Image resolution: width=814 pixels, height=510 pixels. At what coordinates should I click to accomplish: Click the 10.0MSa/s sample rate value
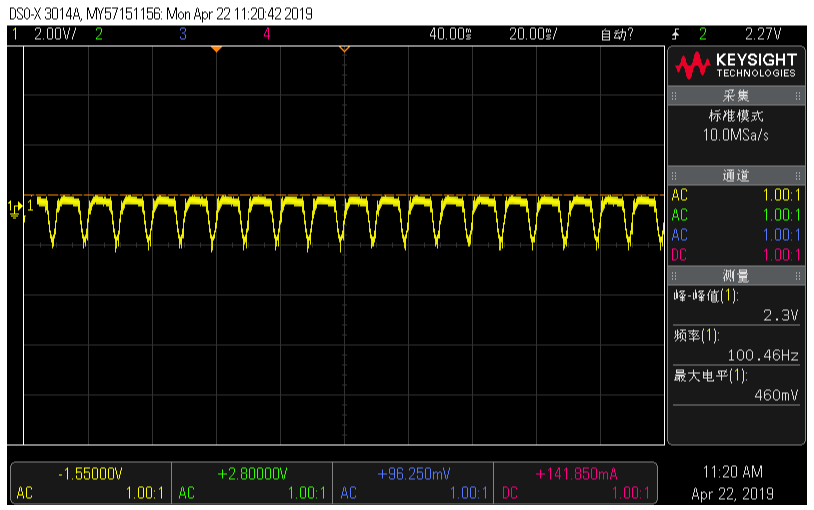[x=736, y=135]
